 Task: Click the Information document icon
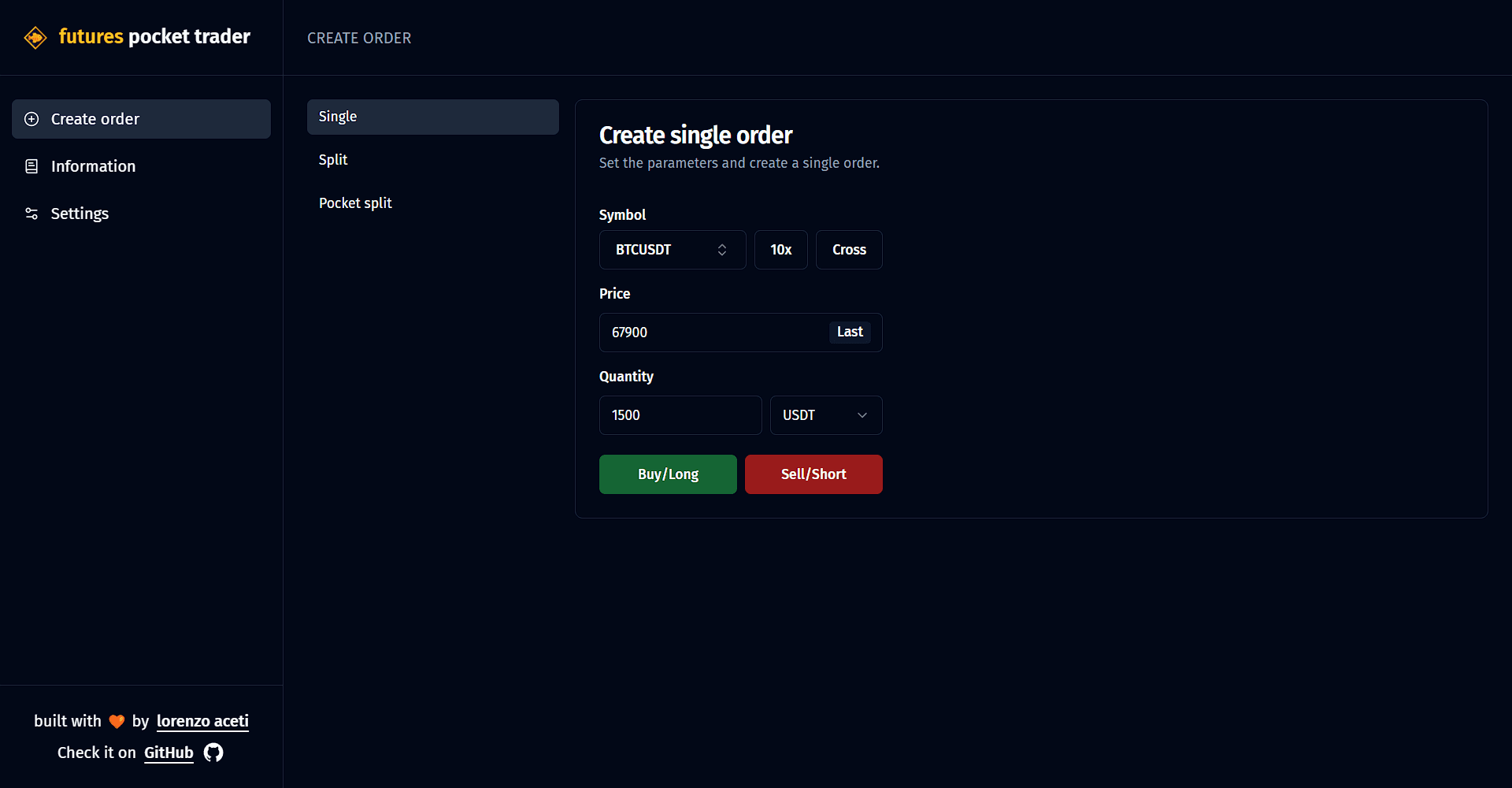click(31, 165)
